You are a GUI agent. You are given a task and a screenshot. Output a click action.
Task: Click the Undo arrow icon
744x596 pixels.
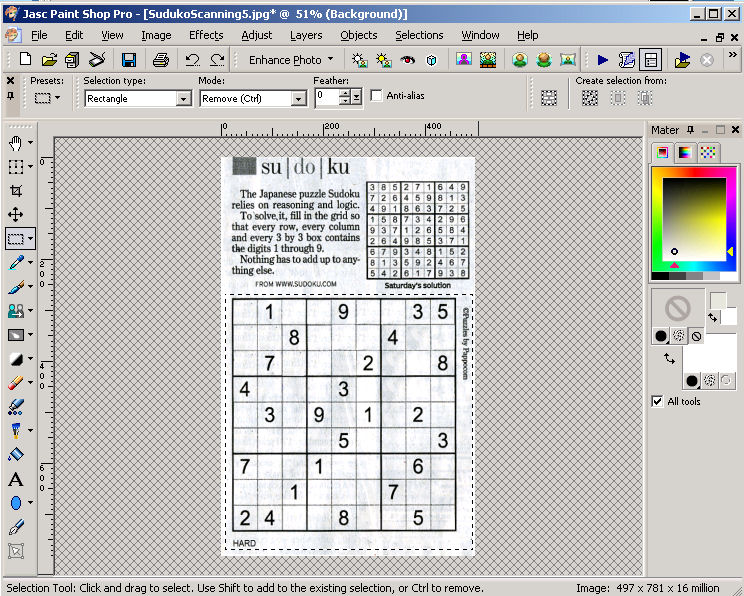pyautogui.click(x=192, y=60)
